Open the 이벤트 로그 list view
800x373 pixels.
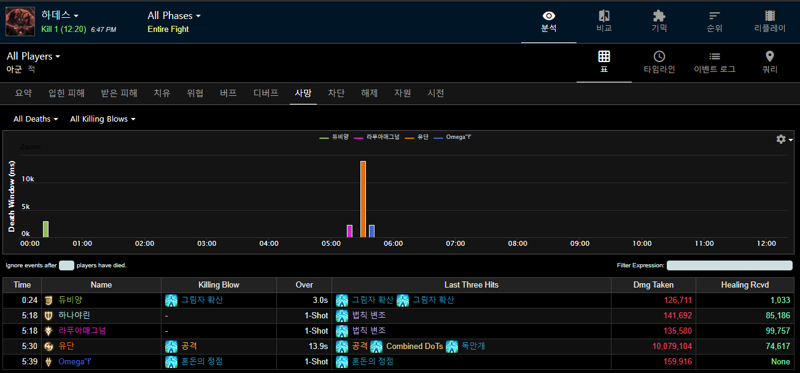coord(714,62)
